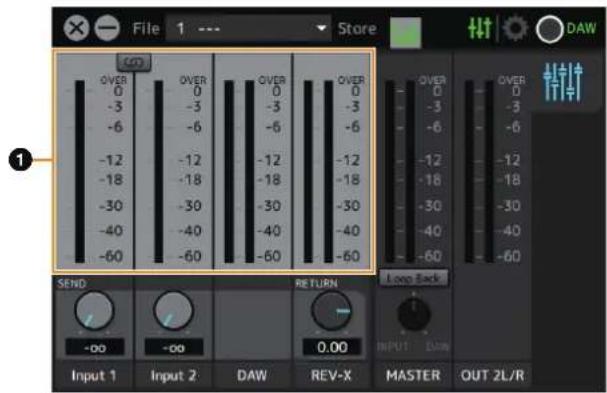Click the RETURN label text

[316, 283]
